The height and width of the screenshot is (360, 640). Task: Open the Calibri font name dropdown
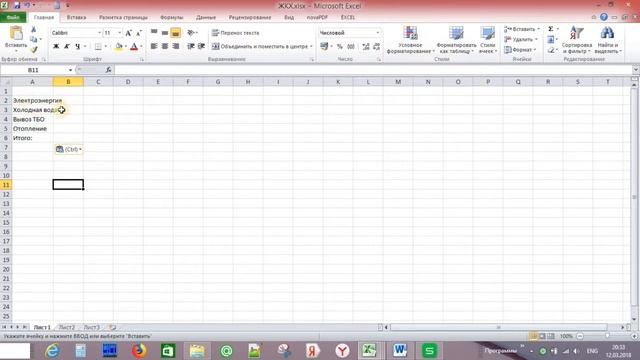[x=99, y=33]
